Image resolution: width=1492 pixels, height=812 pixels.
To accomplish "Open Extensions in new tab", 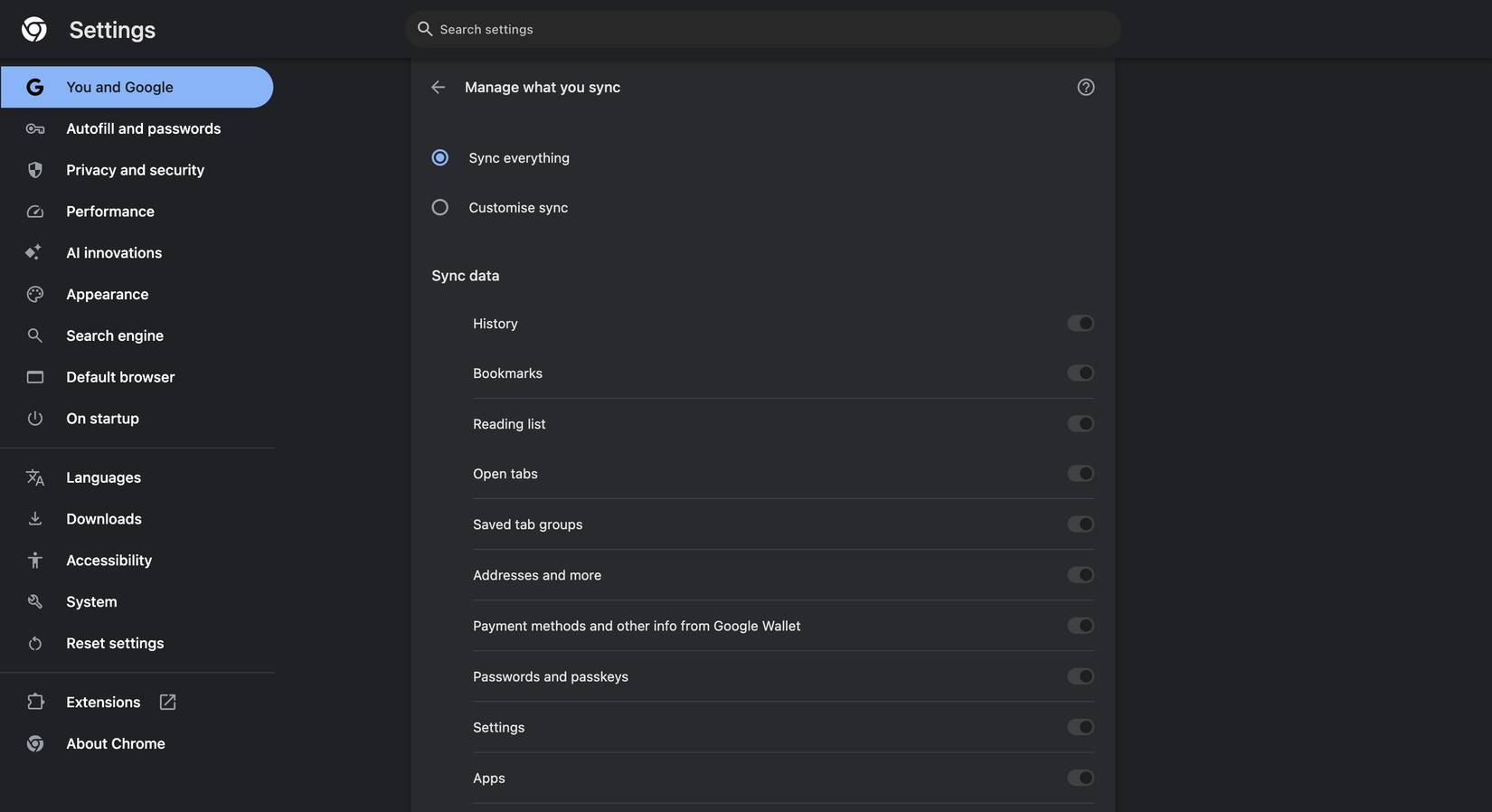I will coord(166,701).
